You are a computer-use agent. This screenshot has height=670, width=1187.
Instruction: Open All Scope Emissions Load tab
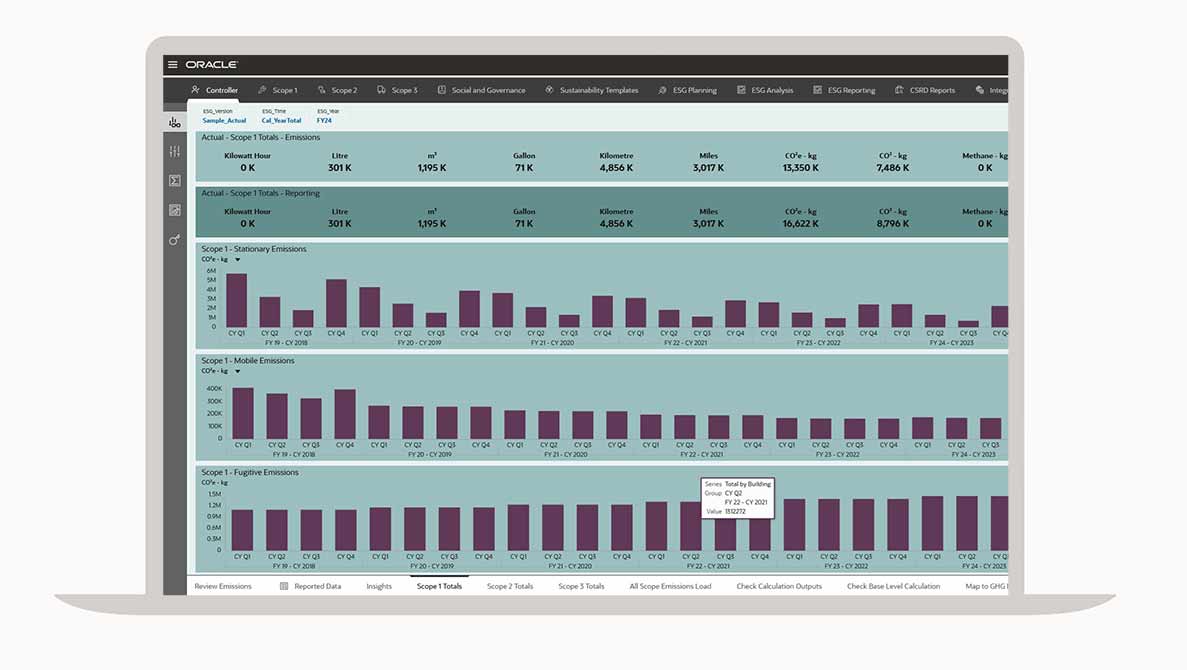click(x=670, y=586)
